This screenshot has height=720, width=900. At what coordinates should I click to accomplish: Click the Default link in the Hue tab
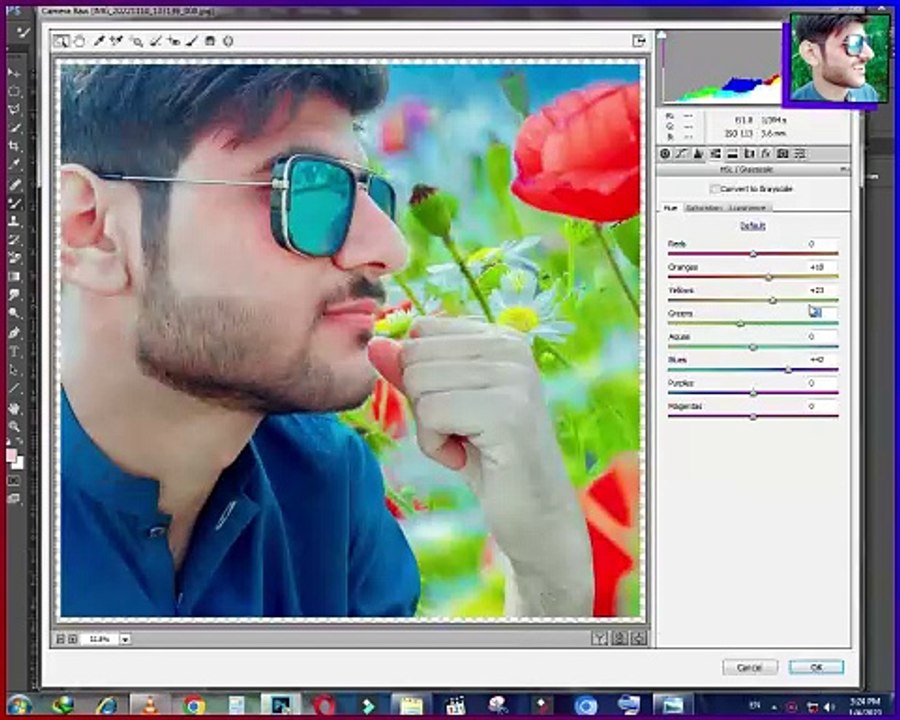tap(752, 226)
